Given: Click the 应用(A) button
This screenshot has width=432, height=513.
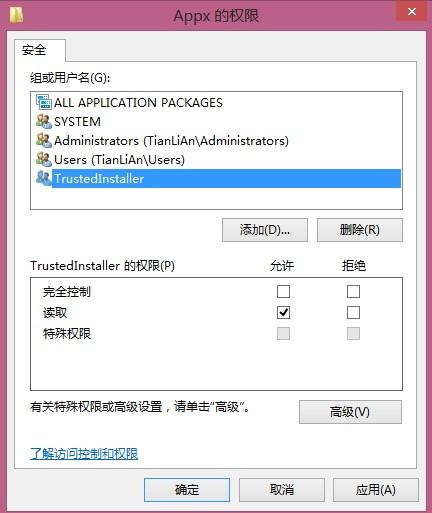Looking at the screenshot, I should (376, 490).
